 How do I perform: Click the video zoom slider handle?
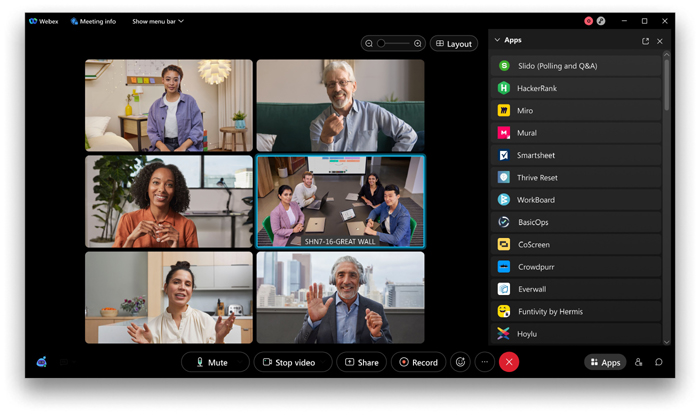[x=381, y=43]
